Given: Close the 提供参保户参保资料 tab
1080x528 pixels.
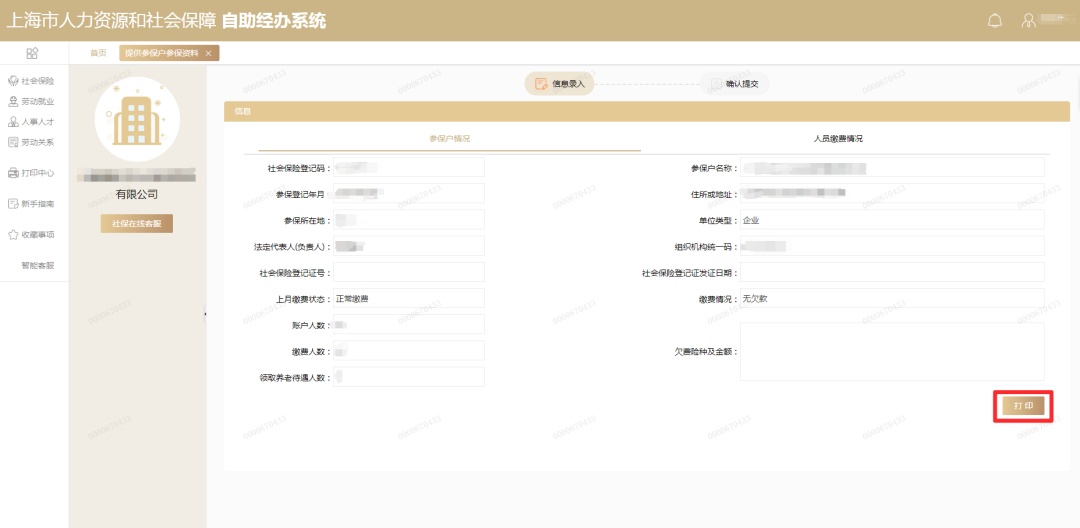Looking at the screenshot, I should pos(208,53).
